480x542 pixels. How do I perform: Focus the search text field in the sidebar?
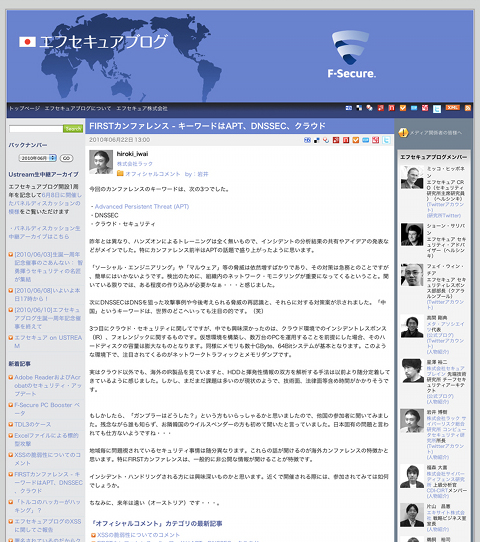pos(36,129)
